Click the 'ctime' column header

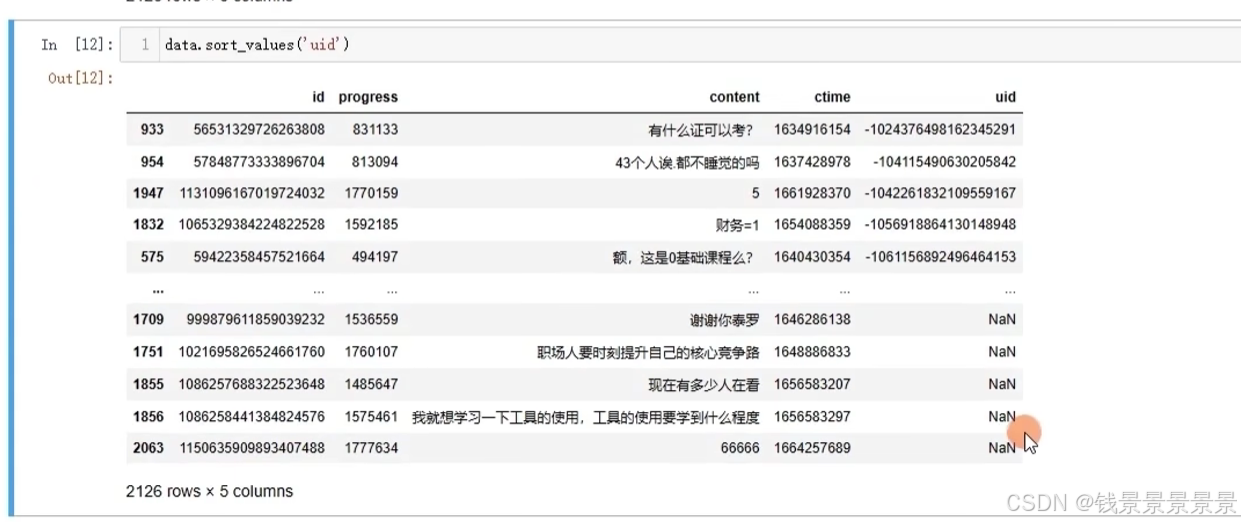(x=832, y=97)
